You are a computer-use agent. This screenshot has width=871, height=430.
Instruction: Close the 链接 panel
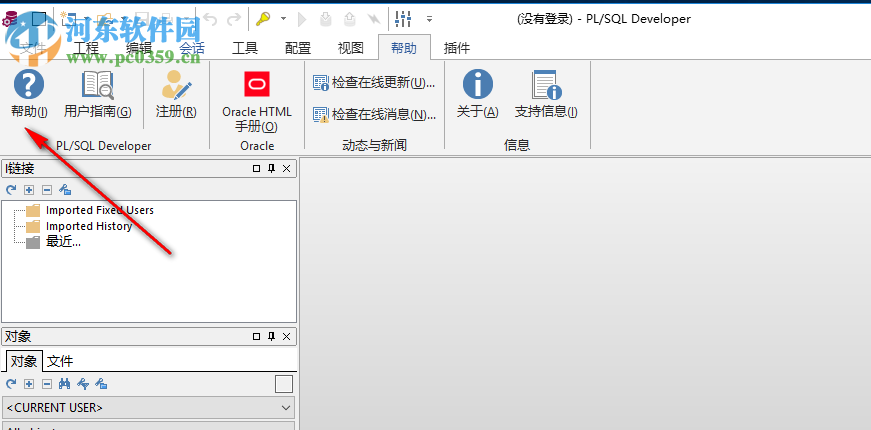click(x=287, y=168)
